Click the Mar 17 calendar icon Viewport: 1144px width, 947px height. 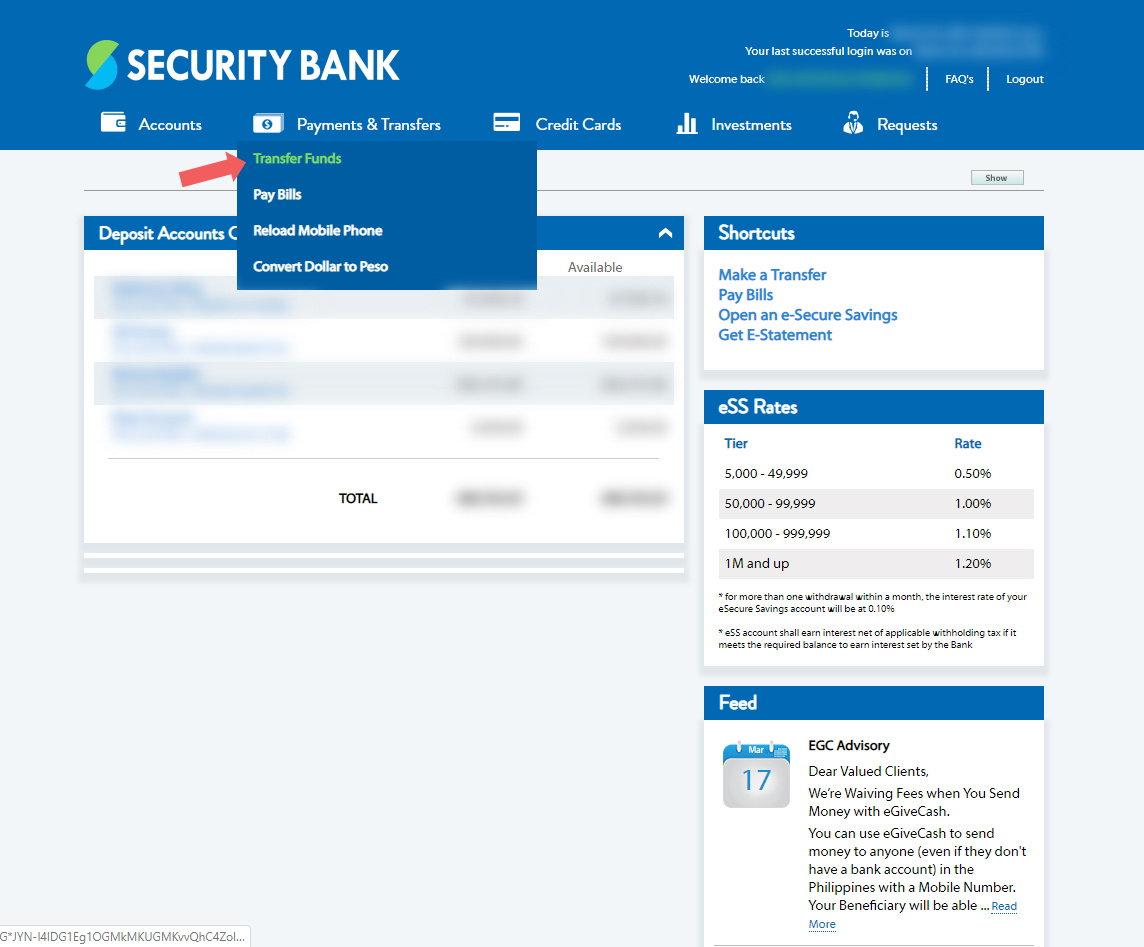click(x=756, y=775)
